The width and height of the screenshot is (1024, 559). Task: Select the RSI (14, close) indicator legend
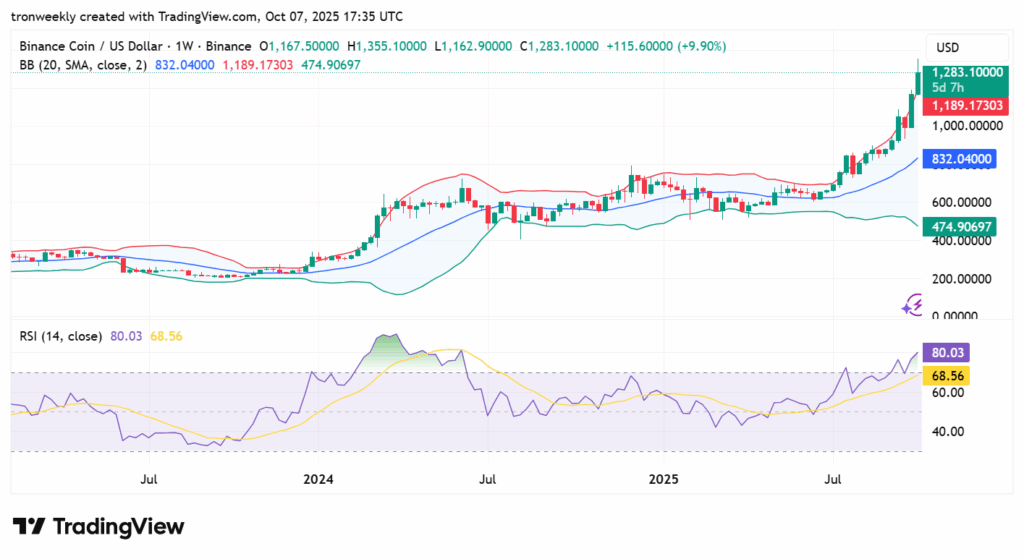click(x=60, y=337)
